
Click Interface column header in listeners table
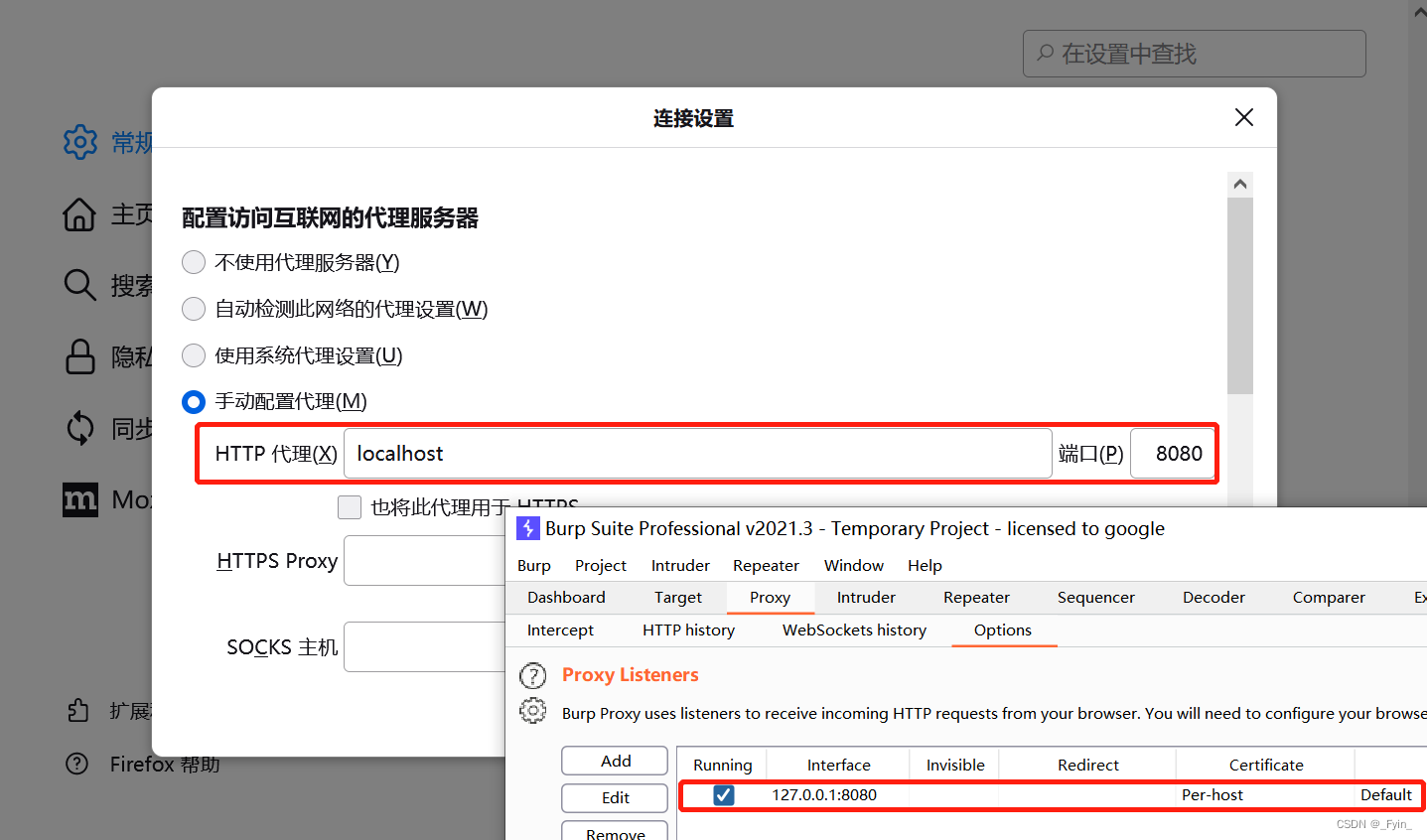(838, 765)
